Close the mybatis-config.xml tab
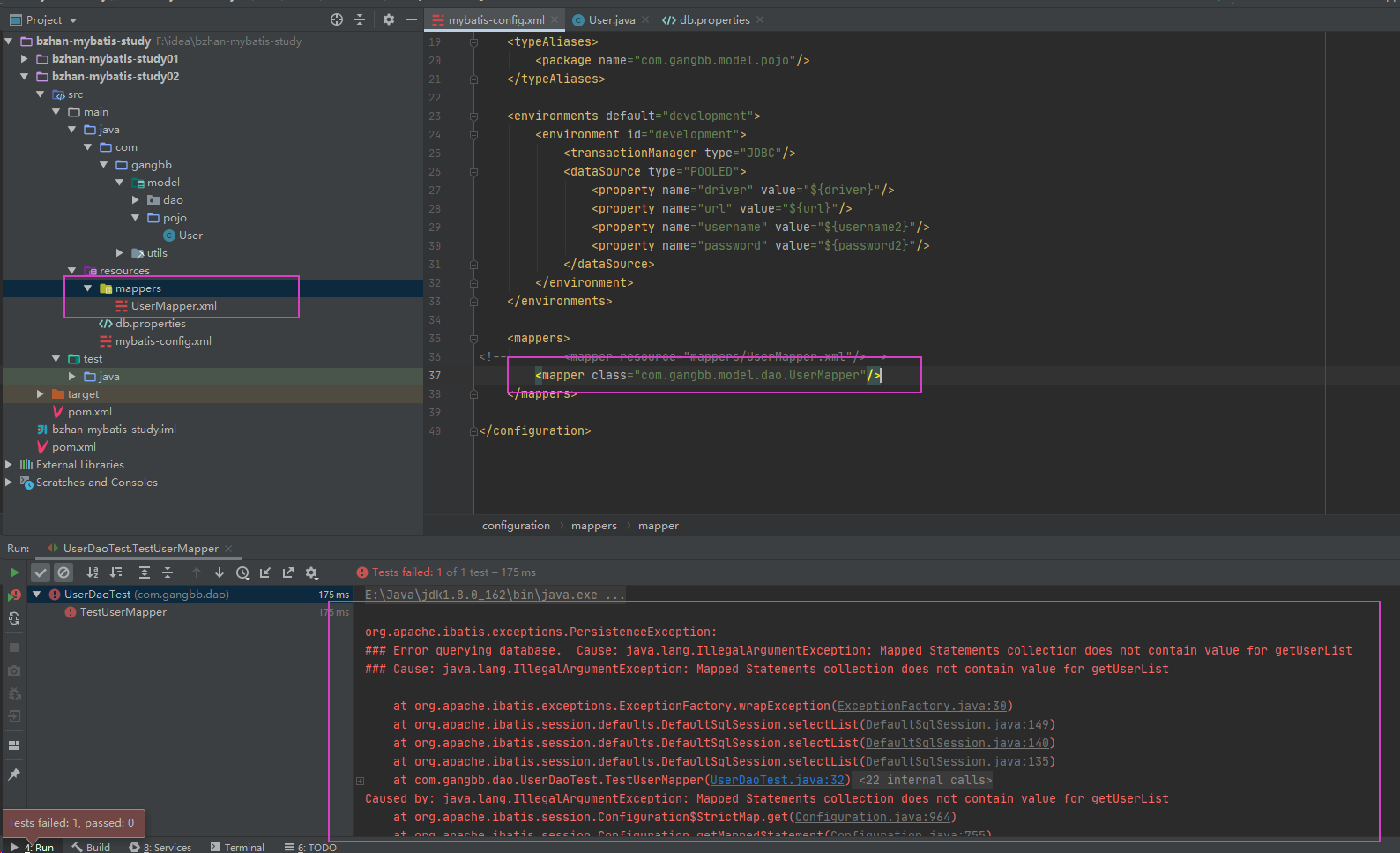Screen dimensions: 1400x853 coord(555,19)
